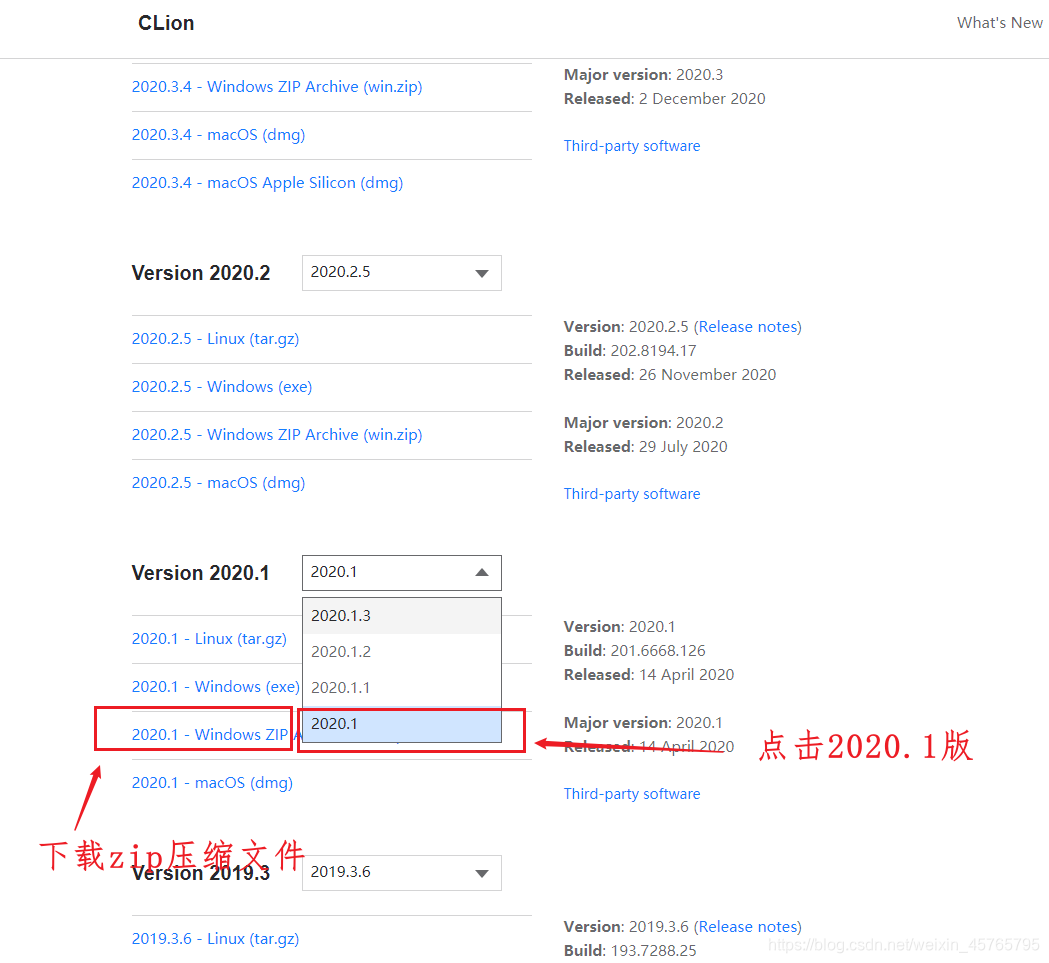
Task: Click Released 14 April 2020 under Build 201.6668.126
Action: pos(649,675)
